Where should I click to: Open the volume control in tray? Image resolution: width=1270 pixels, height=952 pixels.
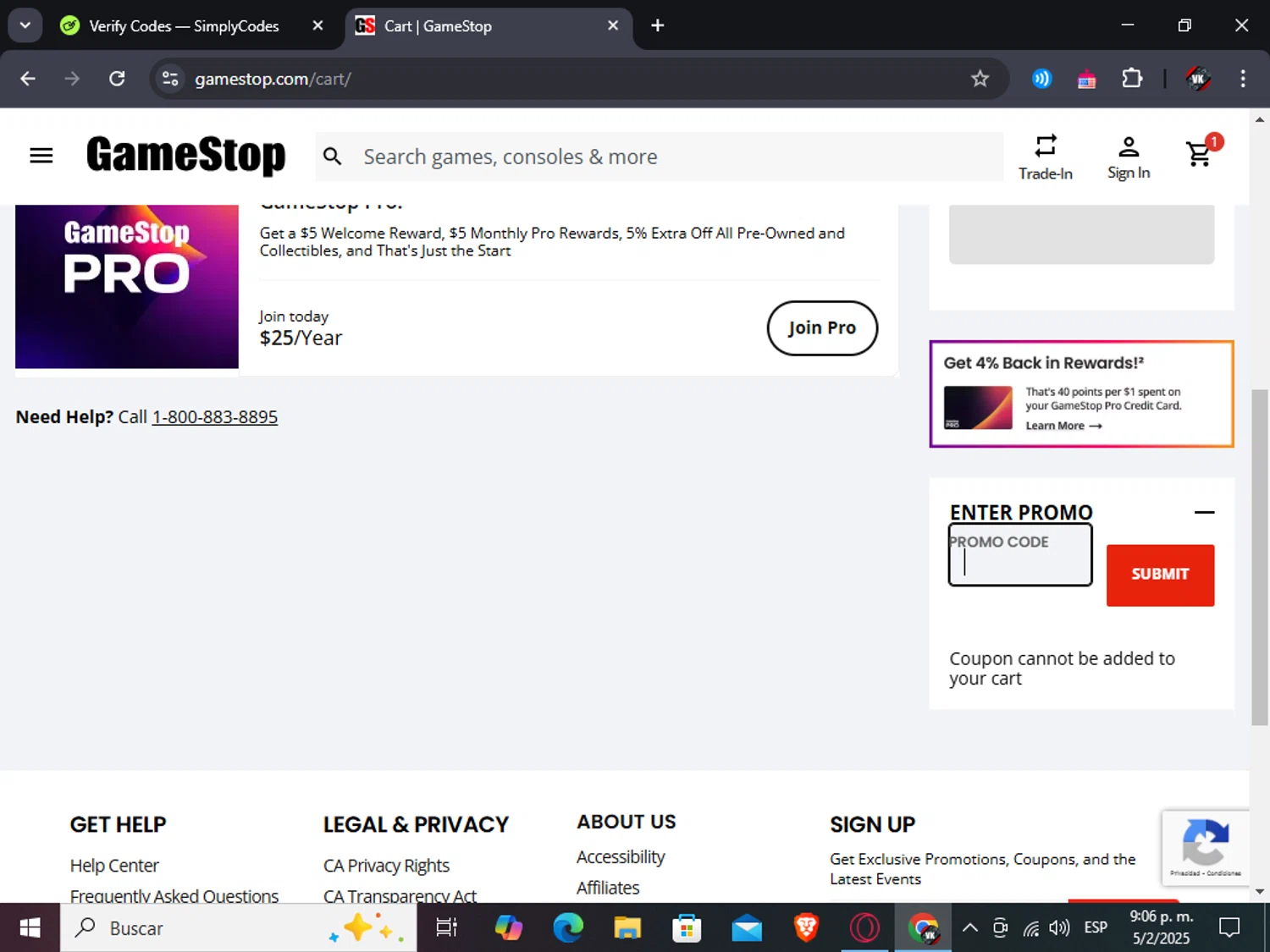pyautogui.click(x=1059, y=928)
